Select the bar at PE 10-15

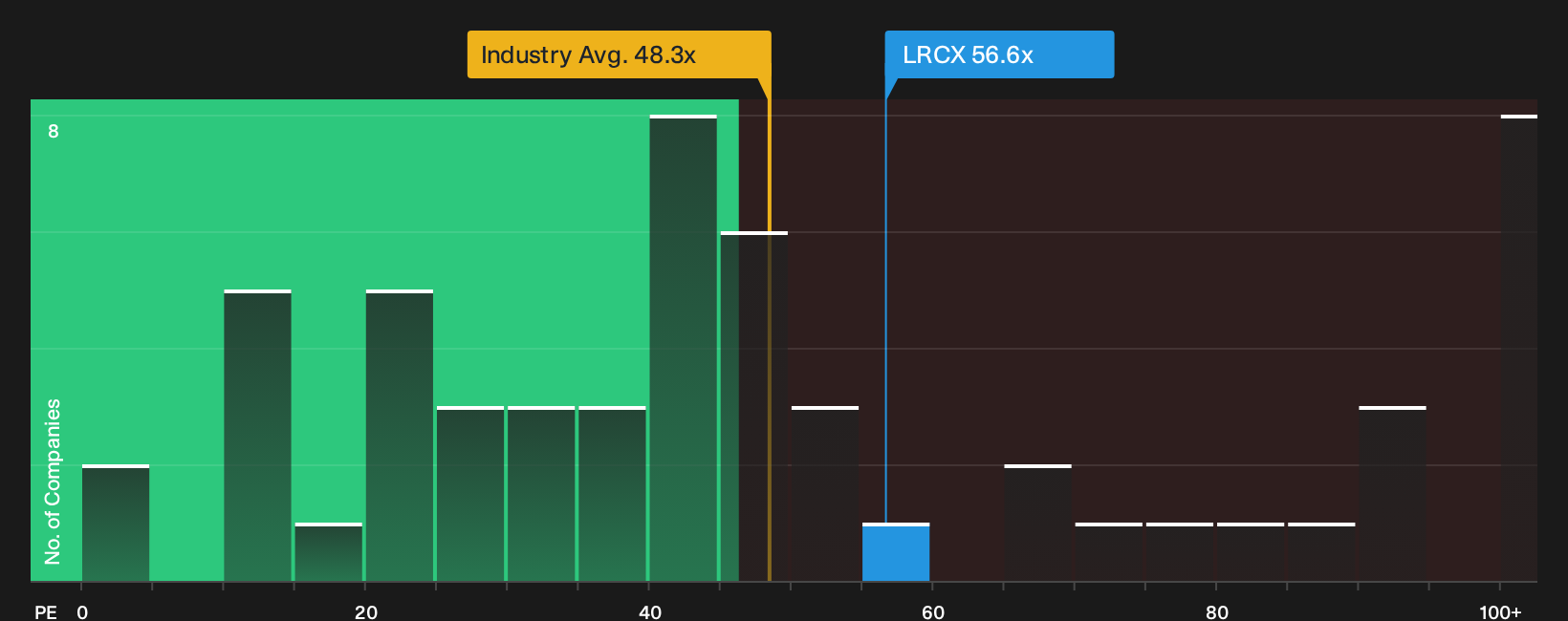[257, 436]
